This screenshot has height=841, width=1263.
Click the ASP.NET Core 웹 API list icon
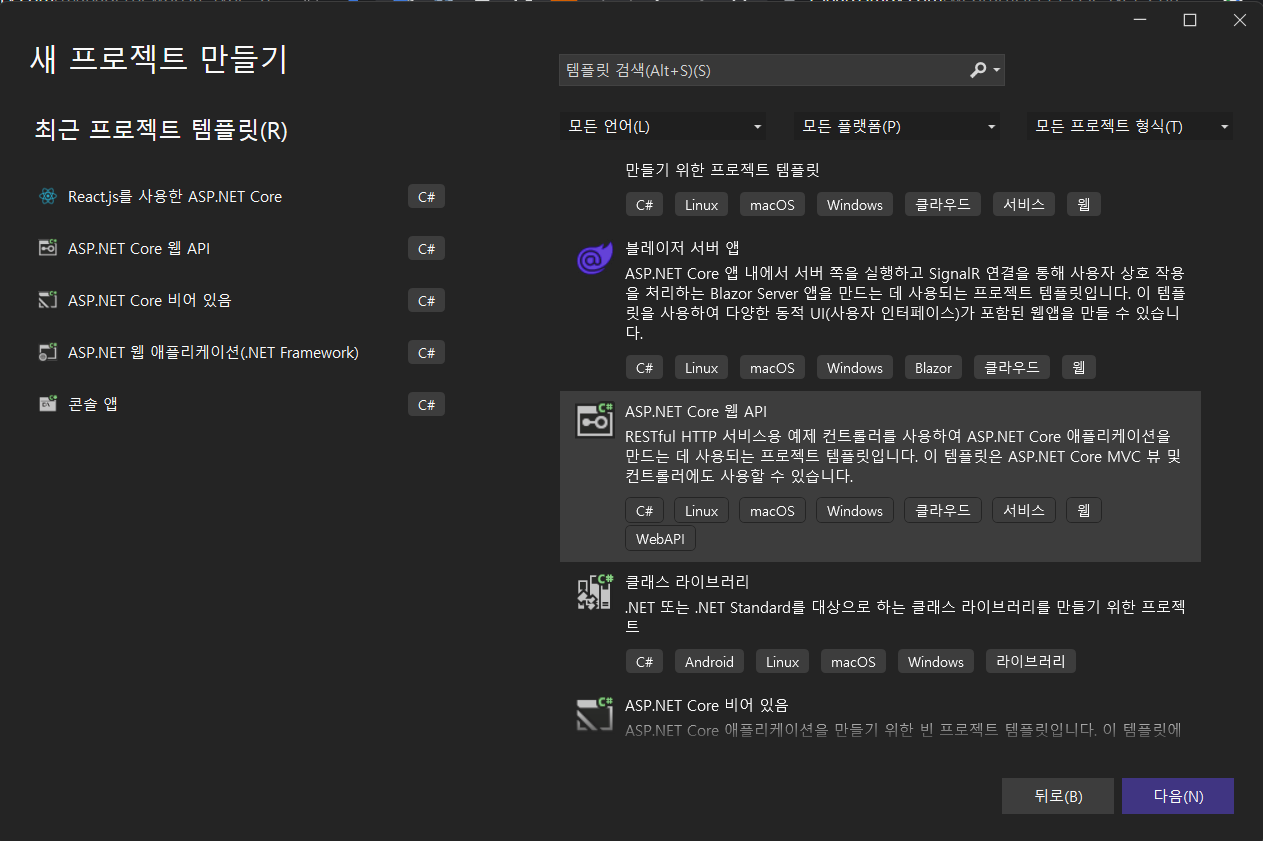click(594, 420)
